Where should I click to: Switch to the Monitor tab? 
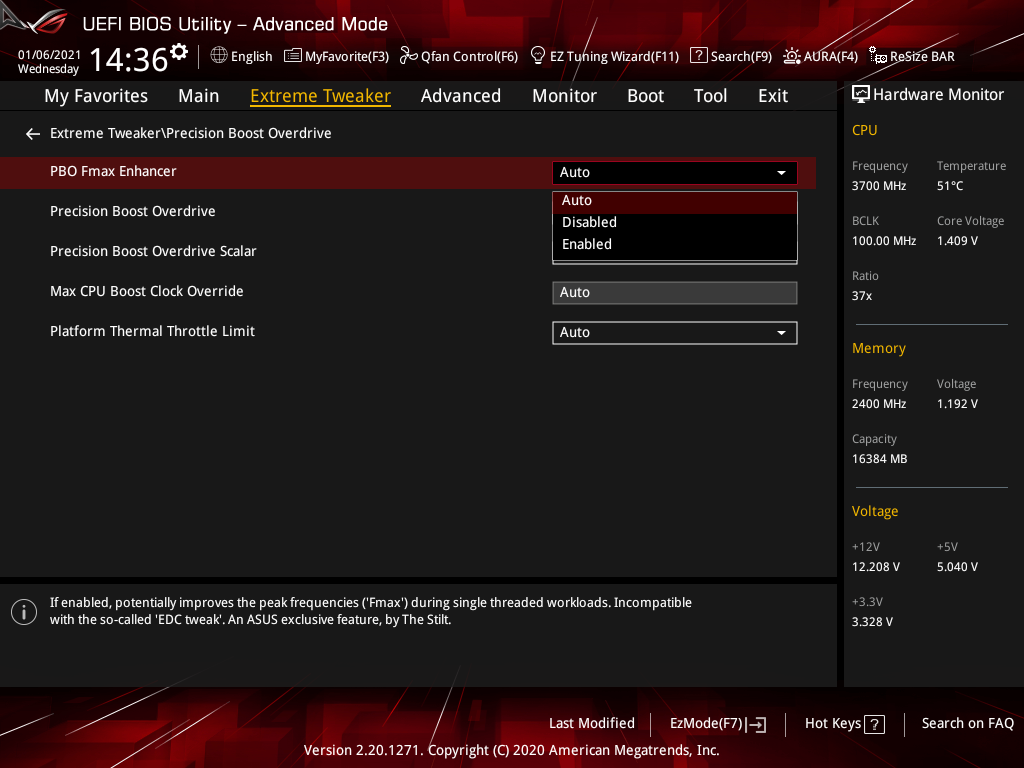[564, 96]
